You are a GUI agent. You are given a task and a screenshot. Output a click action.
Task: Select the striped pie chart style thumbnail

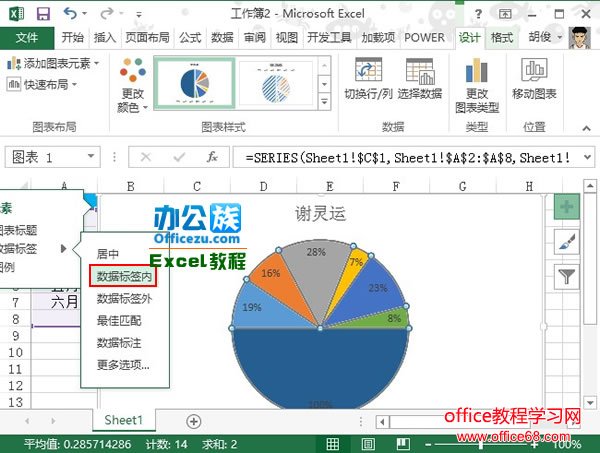276,83
